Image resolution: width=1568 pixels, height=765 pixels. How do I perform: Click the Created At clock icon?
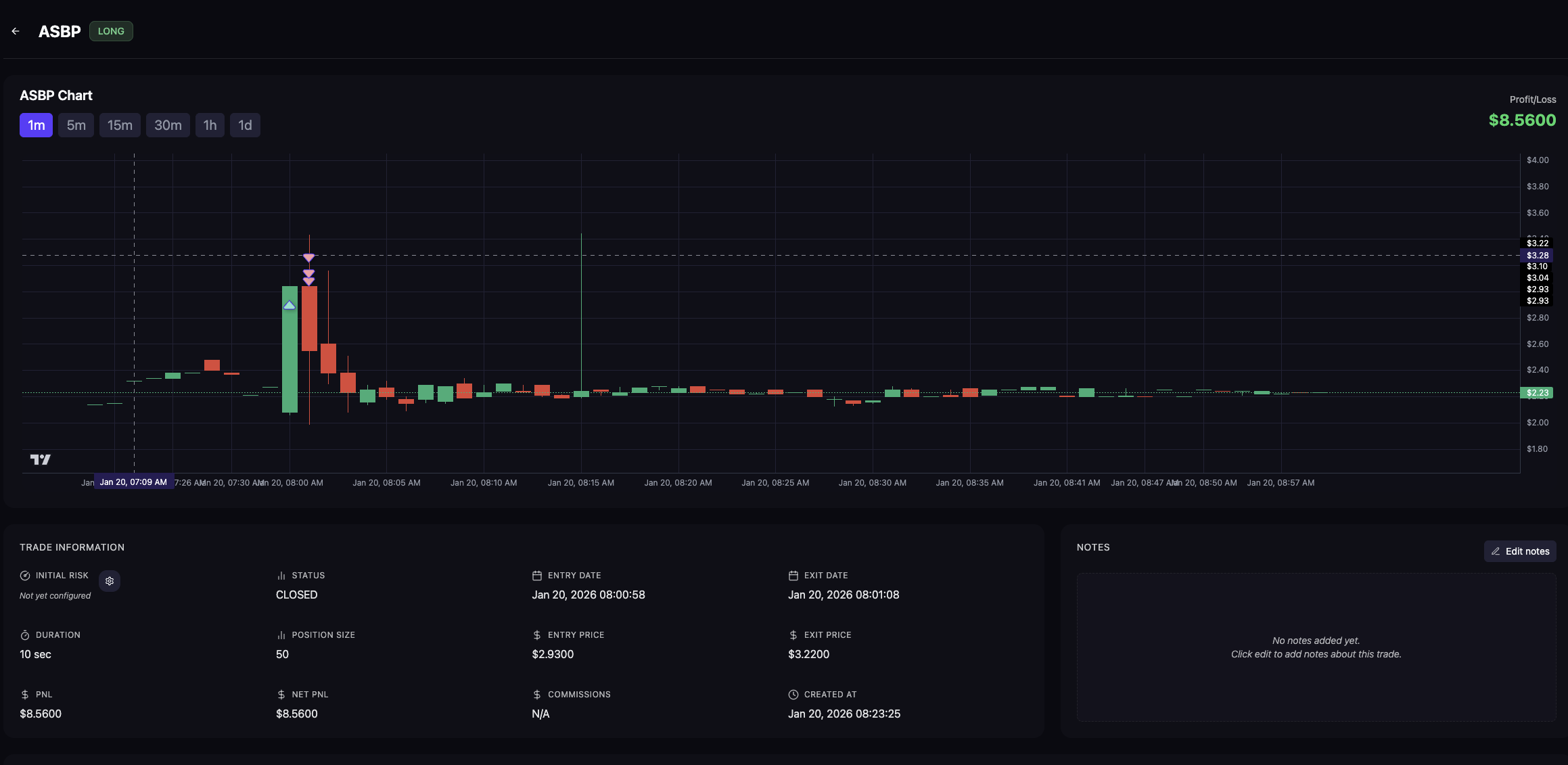coord(793,695)
